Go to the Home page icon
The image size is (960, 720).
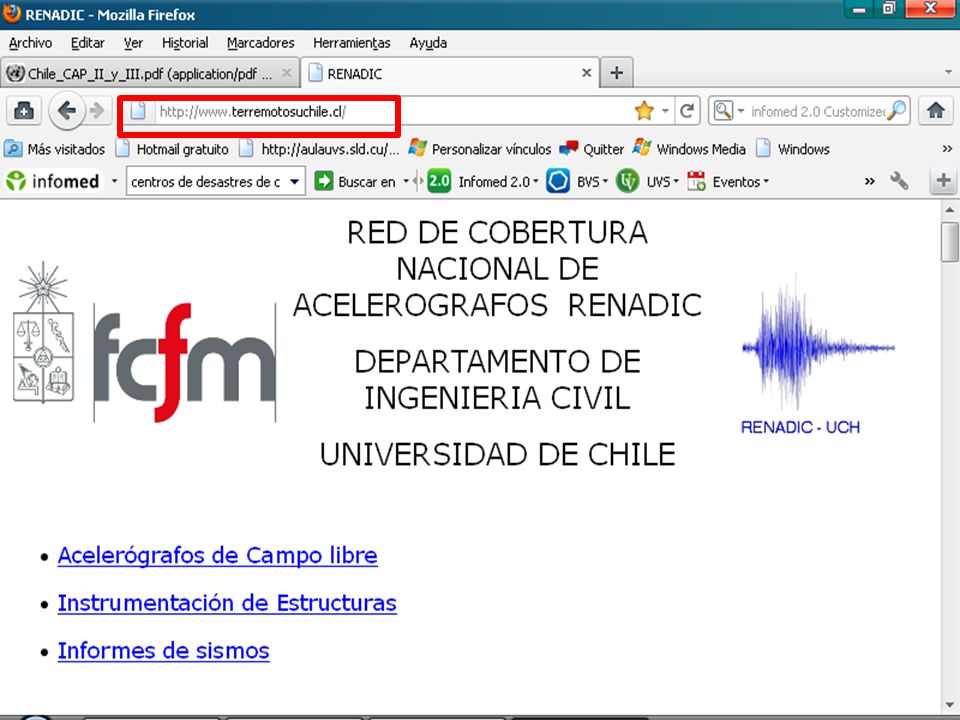pyautogui.click(x=936, y=111)
